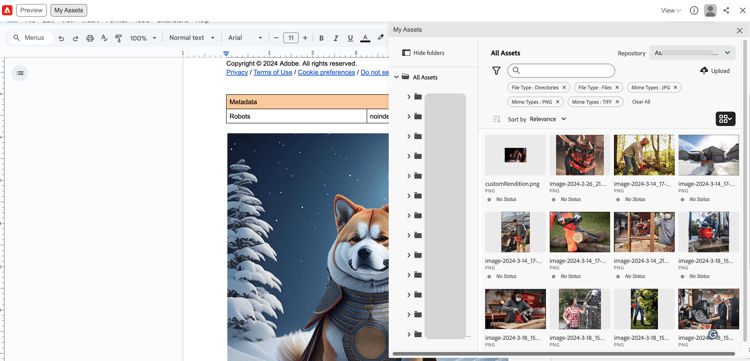This screenshot has height=361, width=750.
Task: Click the print icon
Action: click(x=90, y=38)
